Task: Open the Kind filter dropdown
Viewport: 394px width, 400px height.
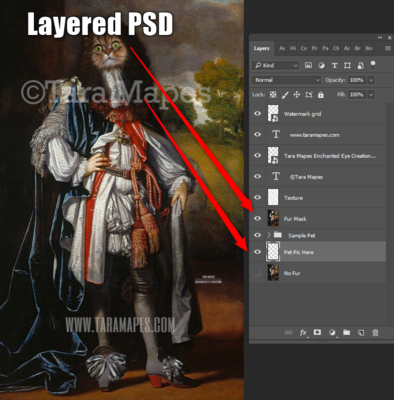Action: tap(276, 66)
